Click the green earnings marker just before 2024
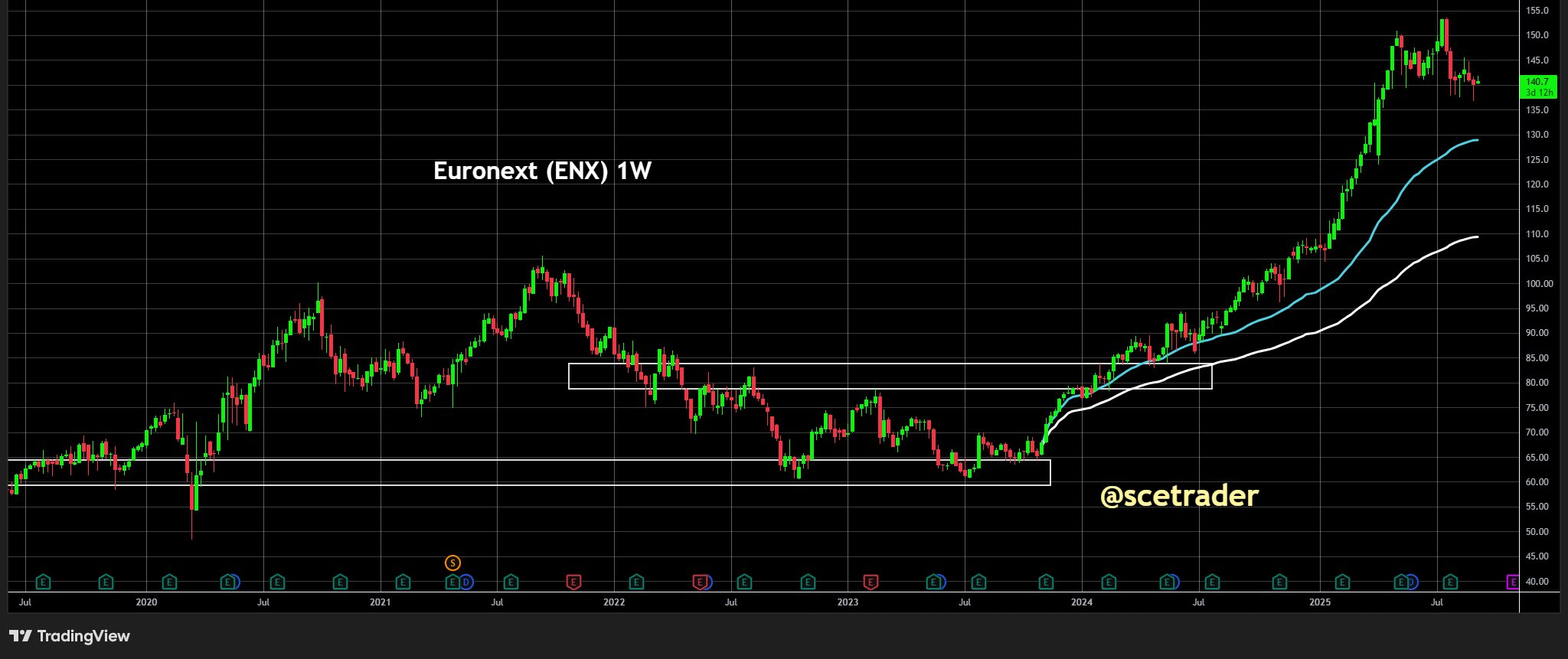 point(1046,582)
